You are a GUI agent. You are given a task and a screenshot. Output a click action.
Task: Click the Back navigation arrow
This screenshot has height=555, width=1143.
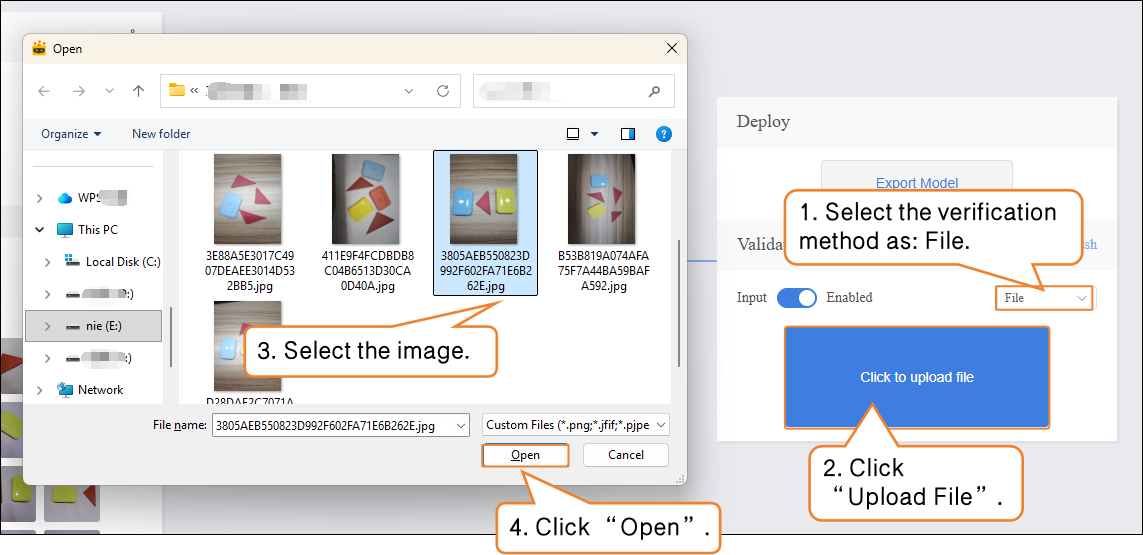click(44, 91)
